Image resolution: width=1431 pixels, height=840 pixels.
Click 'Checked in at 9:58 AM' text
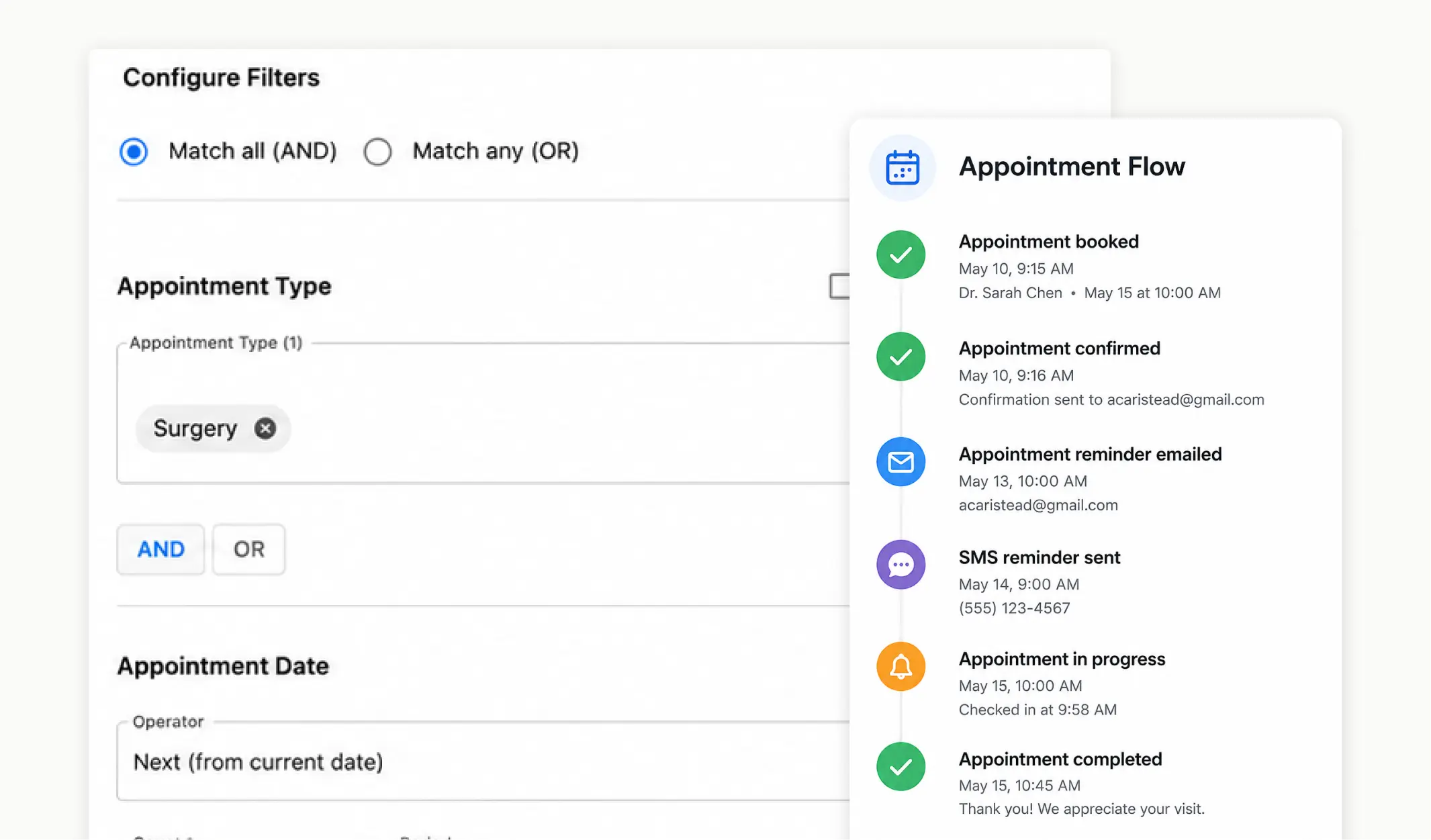[1037, 710]
